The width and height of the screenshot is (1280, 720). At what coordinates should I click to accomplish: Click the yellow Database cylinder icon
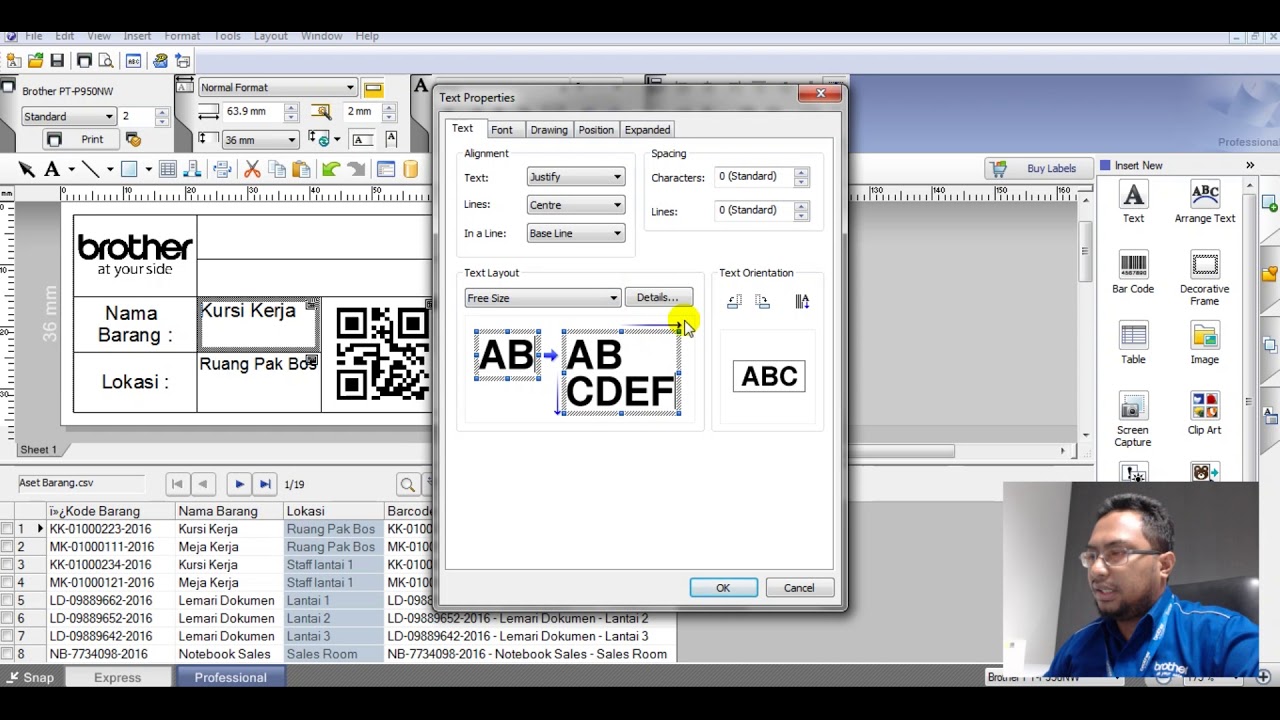pos(410,169)
